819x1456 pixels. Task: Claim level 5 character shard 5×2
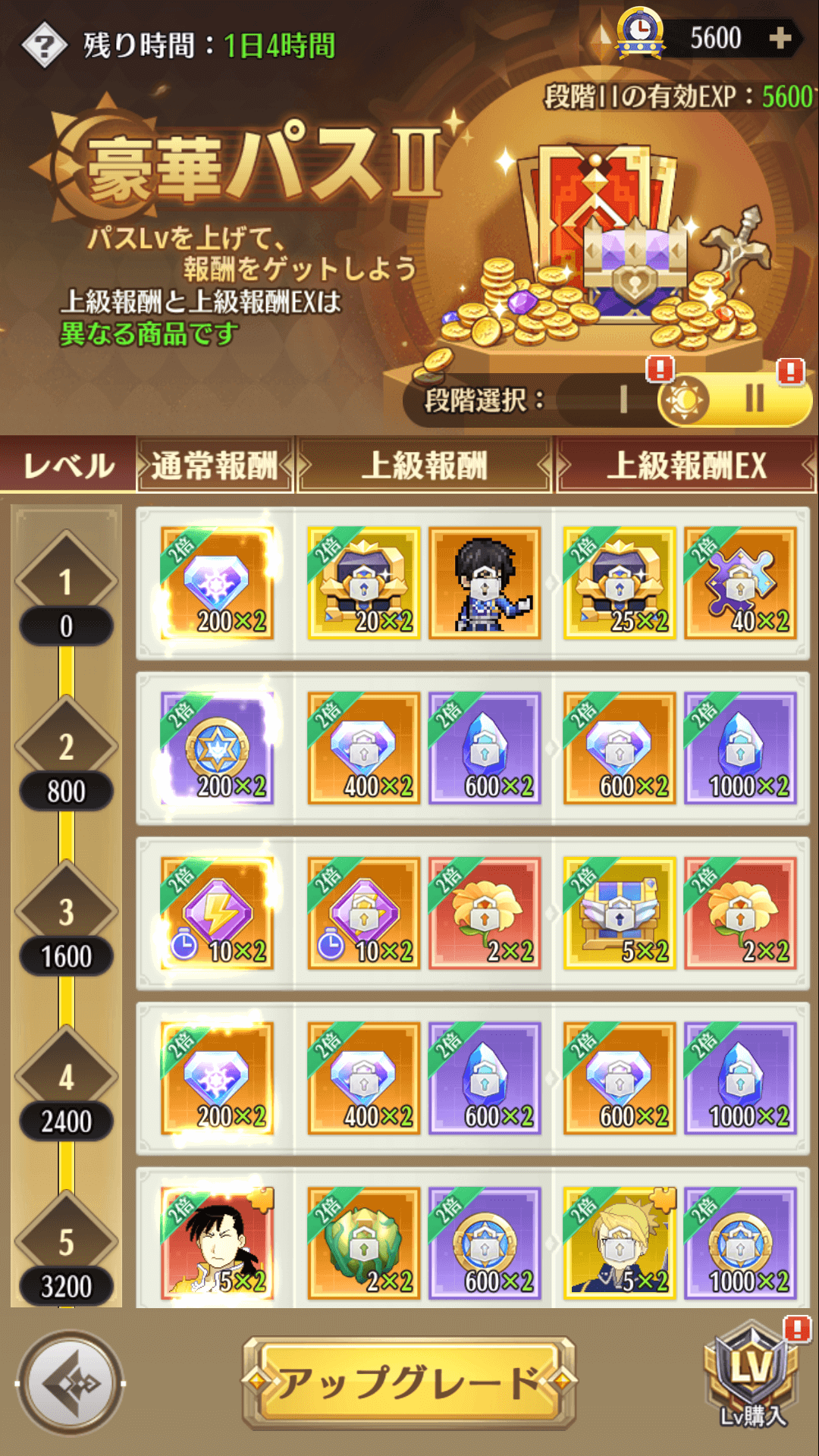[x=217, y=1244]
